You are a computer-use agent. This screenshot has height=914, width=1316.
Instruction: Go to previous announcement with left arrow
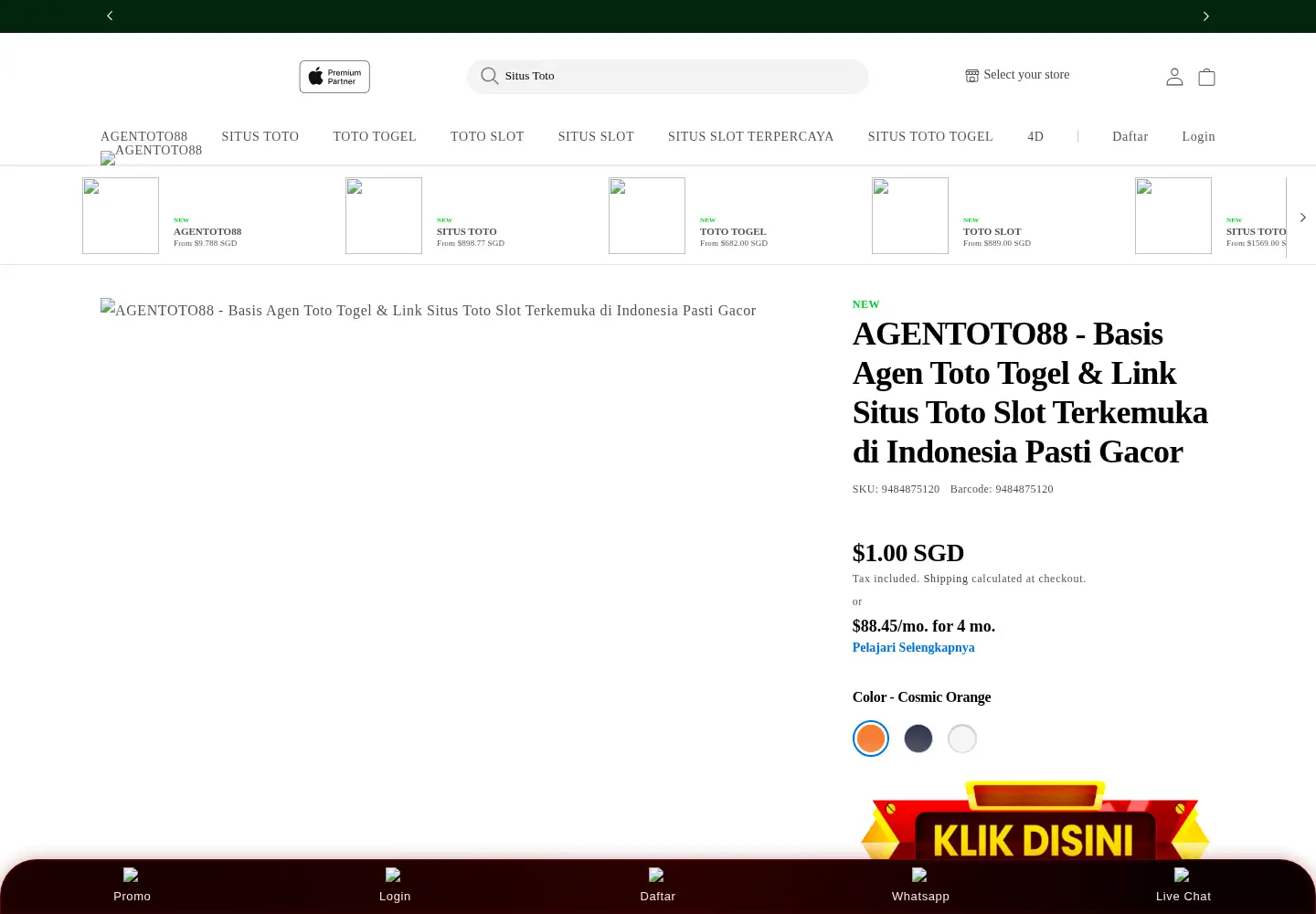[110, 16]
